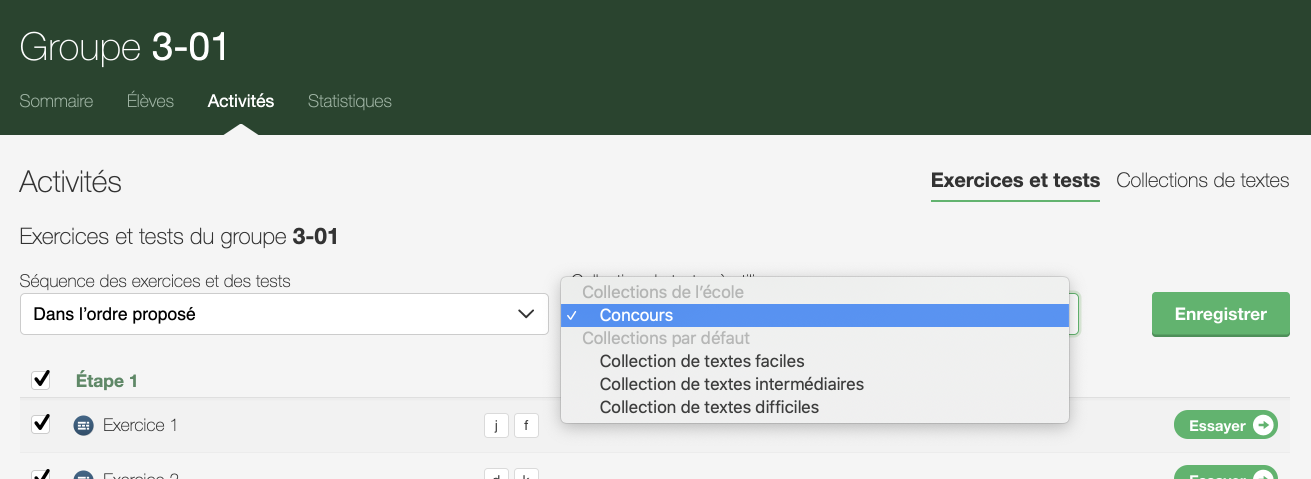Click the 'j' key badge
Viewport: 1311px width, 479px height.
pos(496,425)
